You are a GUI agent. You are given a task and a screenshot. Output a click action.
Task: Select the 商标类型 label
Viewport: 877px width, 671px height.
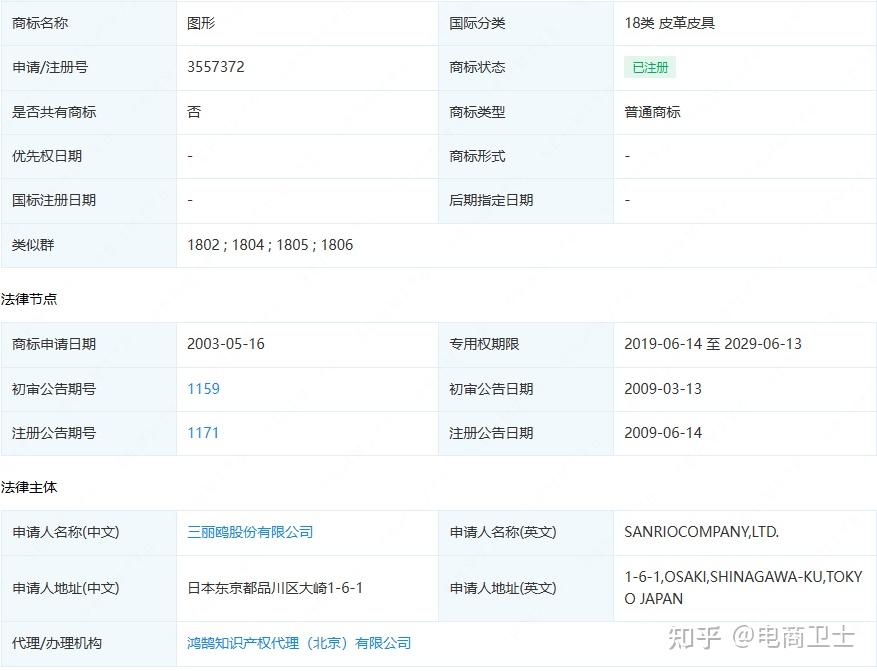coord(477,112)
